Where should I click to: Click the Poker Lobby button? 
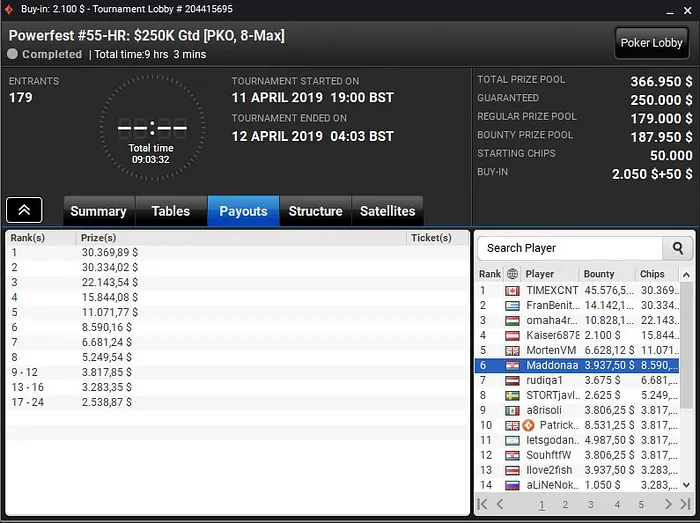pyautogui.click(x=651, y=43)
